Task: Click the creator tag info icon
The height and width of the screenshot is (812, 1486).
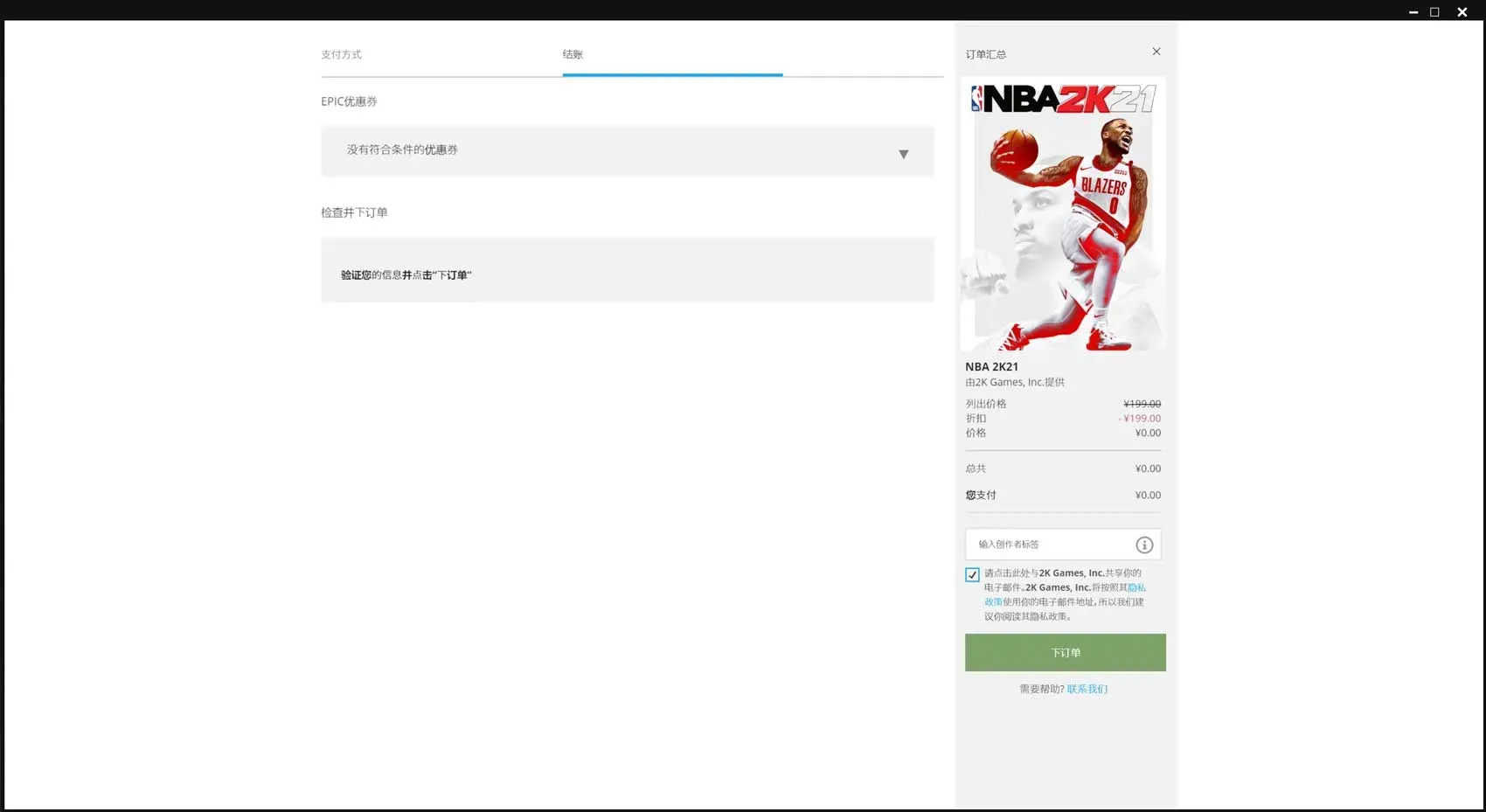Action: coord(1144,545)
